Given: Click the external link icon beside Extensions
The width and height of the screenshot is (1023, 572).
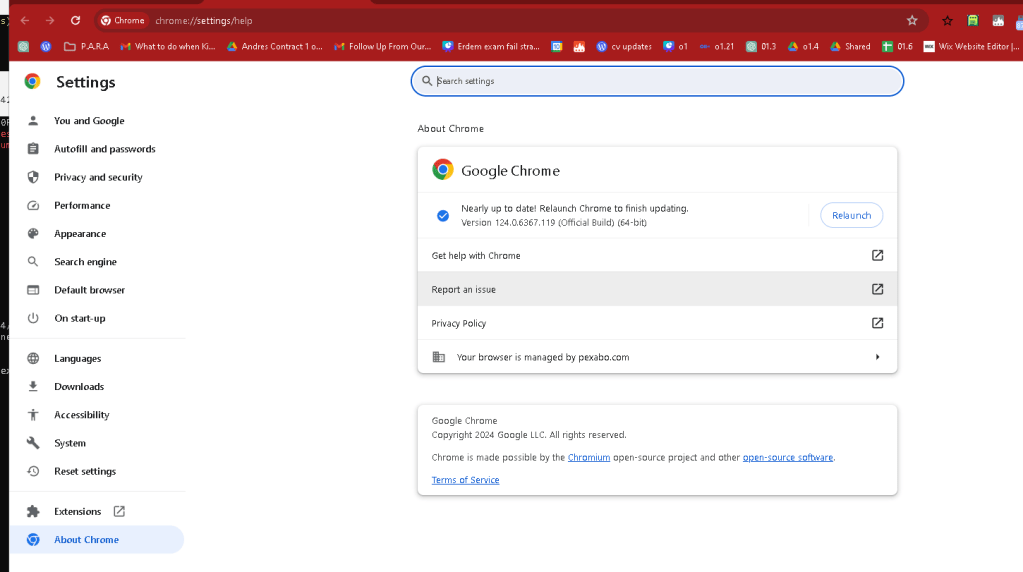Looking at the screenshot, I should pos(119,511).
